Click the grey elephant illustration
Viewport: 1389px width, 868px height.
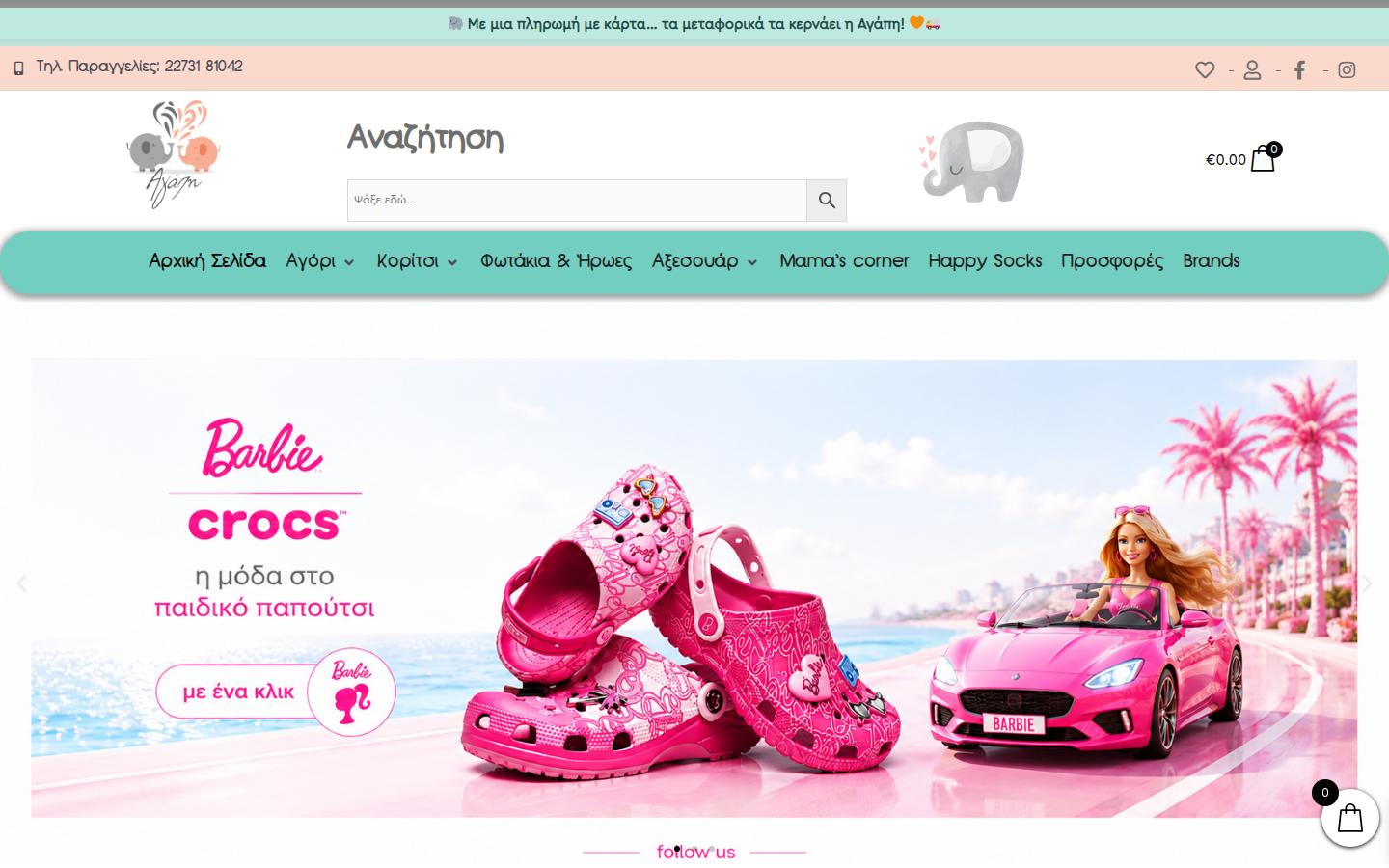click(972, 161)
